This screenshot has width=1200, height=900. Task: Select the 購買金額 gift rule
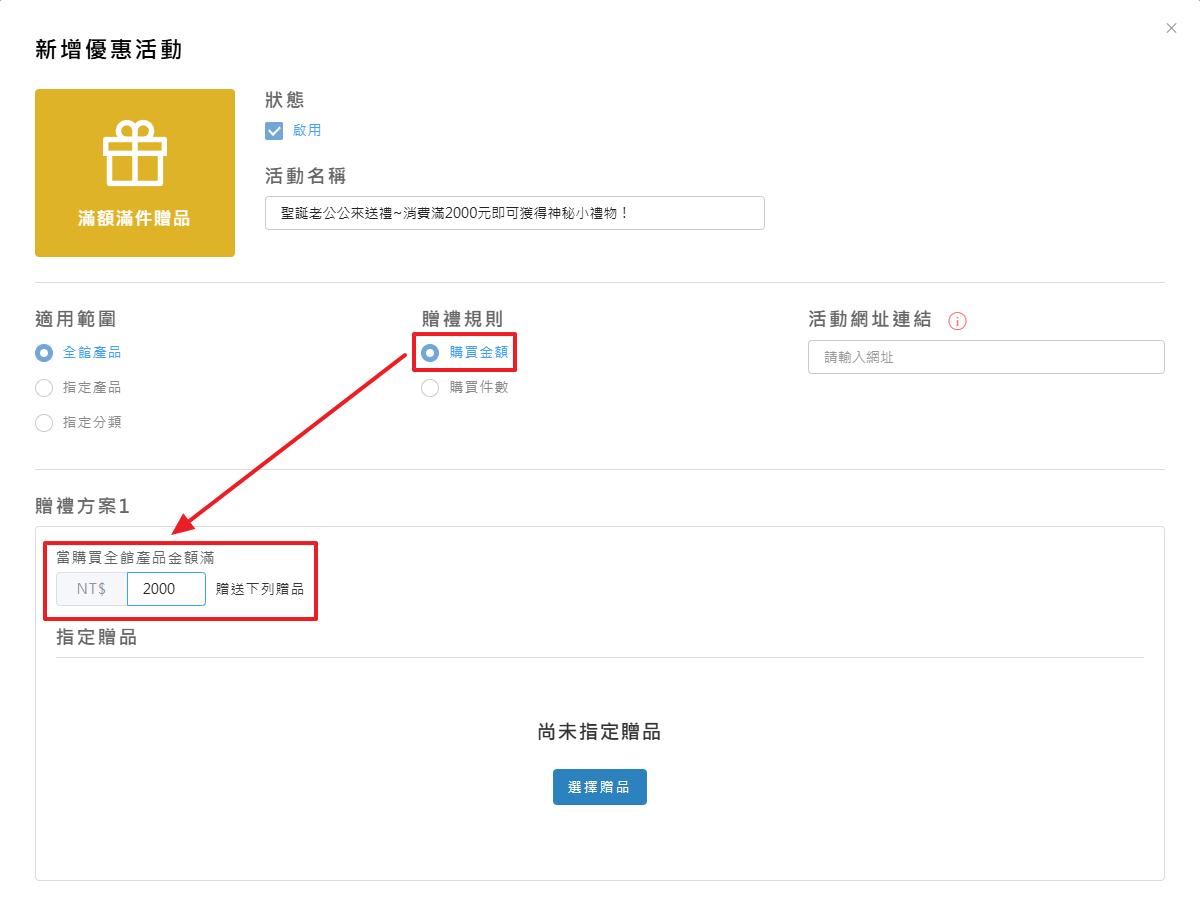(x=430, y=353)
